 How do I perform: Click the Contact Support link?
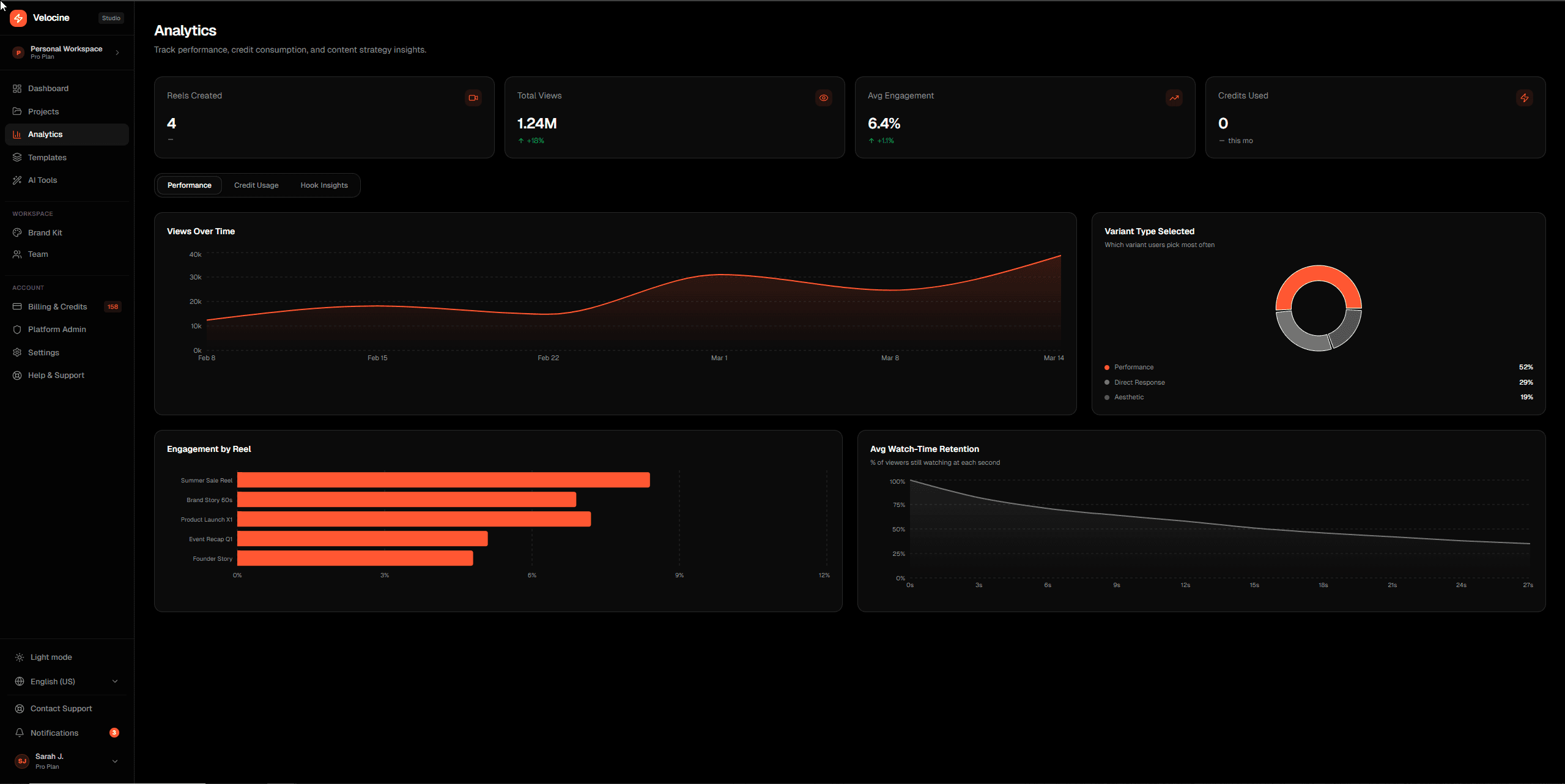[x=61, y=709]
